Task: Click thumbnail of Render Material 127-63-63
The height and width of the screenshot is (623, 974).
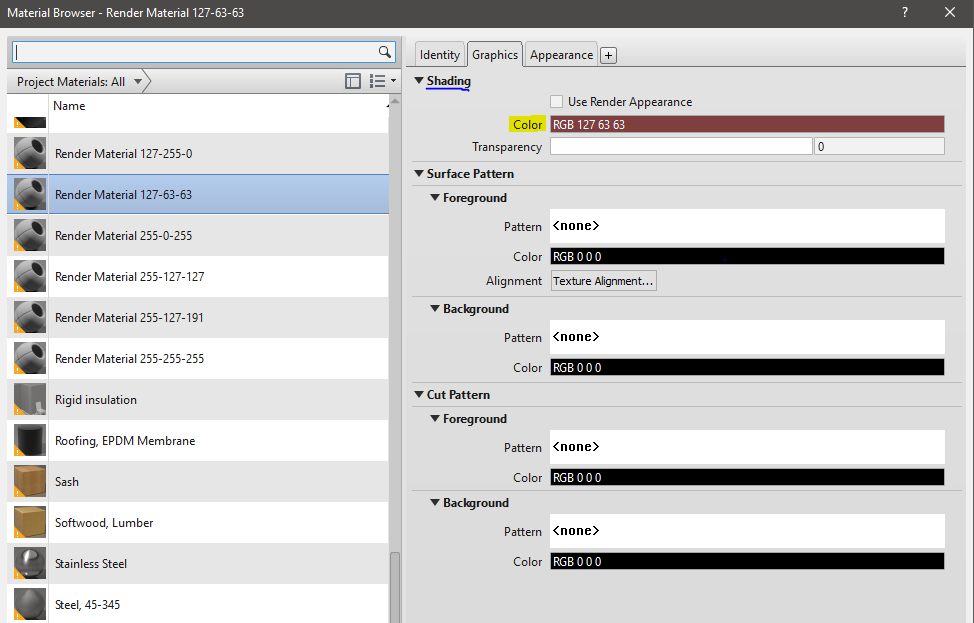Action: (x=30, y=194)
